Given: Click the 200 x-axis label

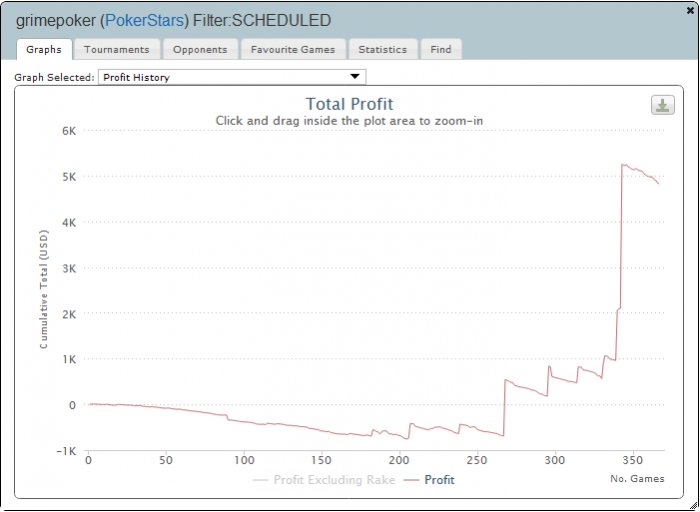Looking at the screenshot, I should click(x=399, y=461).
